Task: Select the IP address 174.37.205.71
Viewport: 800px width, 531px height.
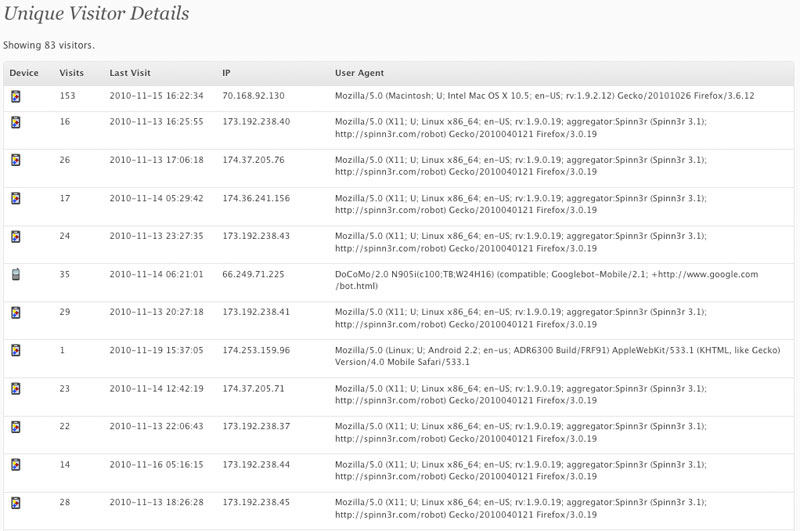Action: point(253,389)
